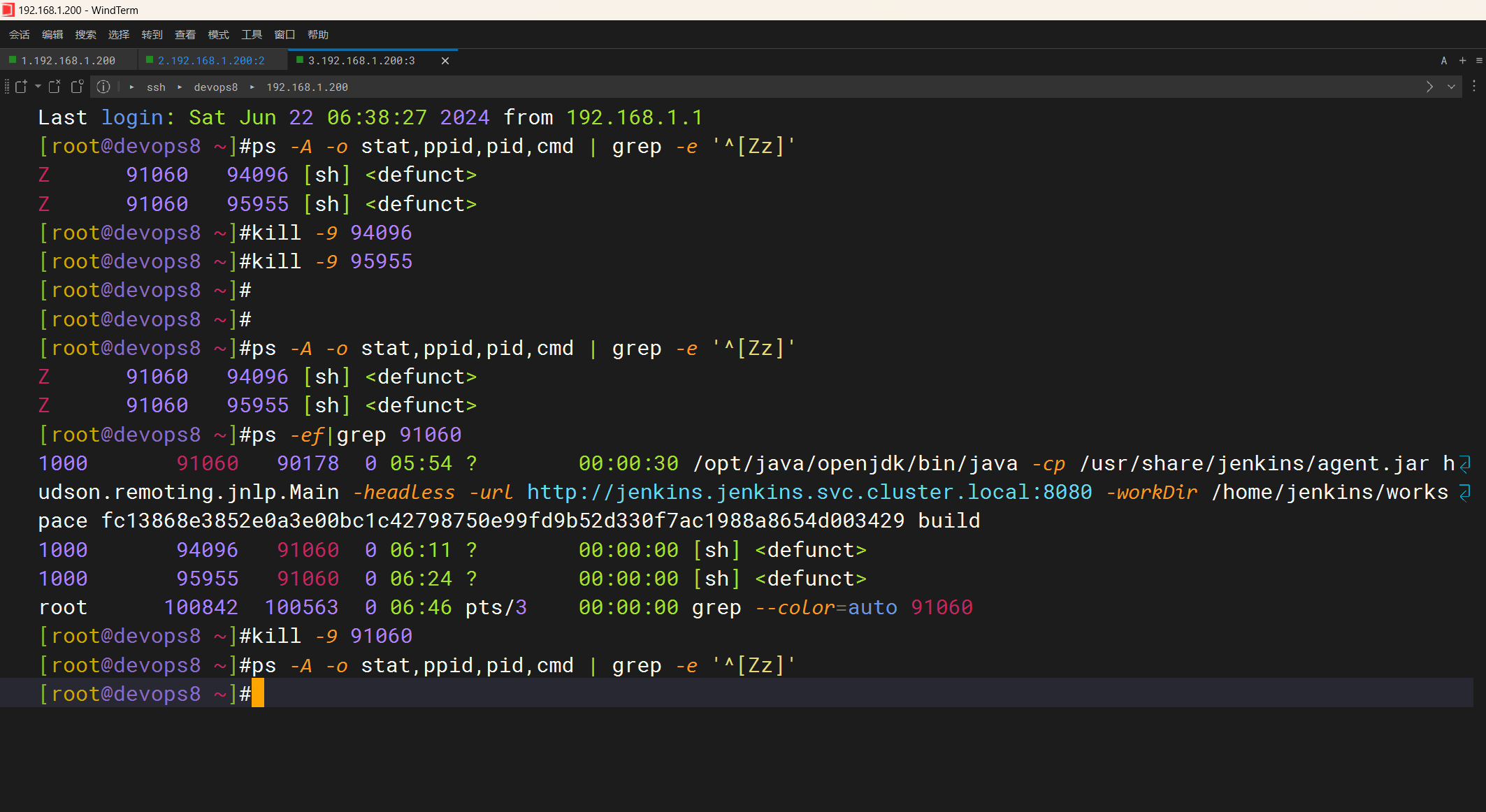
Task: Open the 工具 (Tools) menu
Action: click(252, 34)
